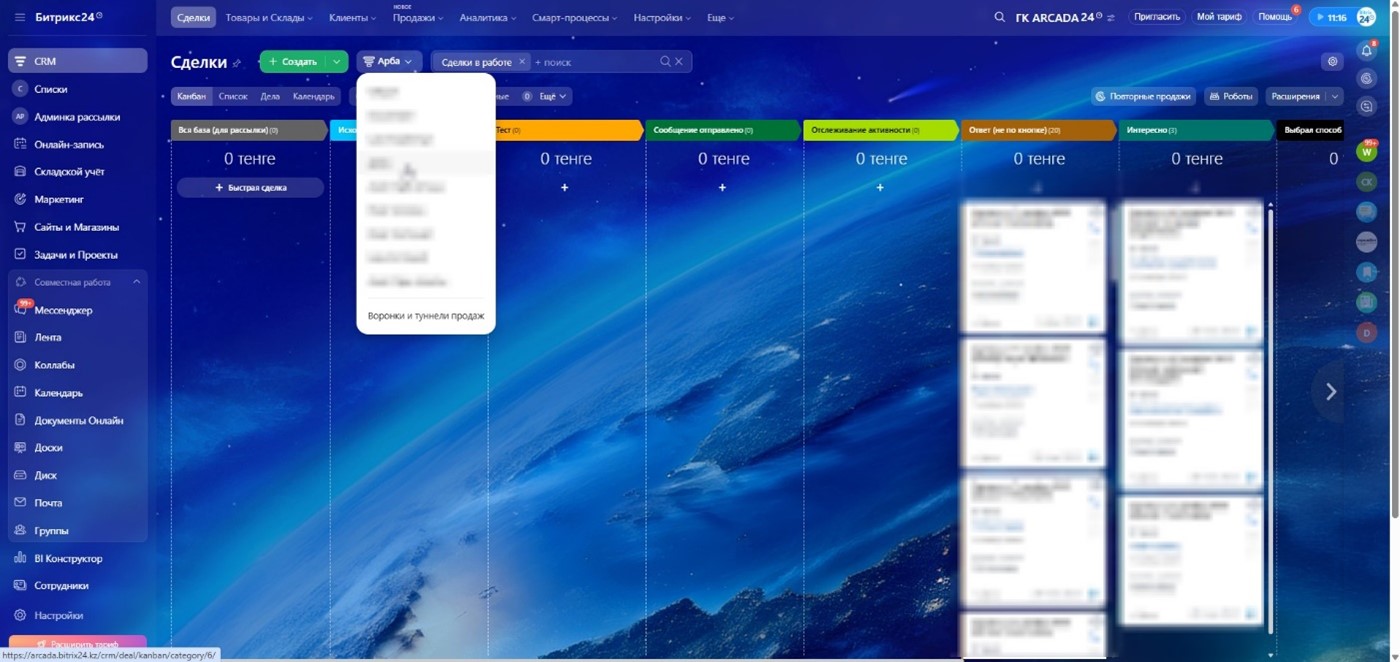Switch to the Дела view tab
The image size is (1400, 662).
click(270, 96)
